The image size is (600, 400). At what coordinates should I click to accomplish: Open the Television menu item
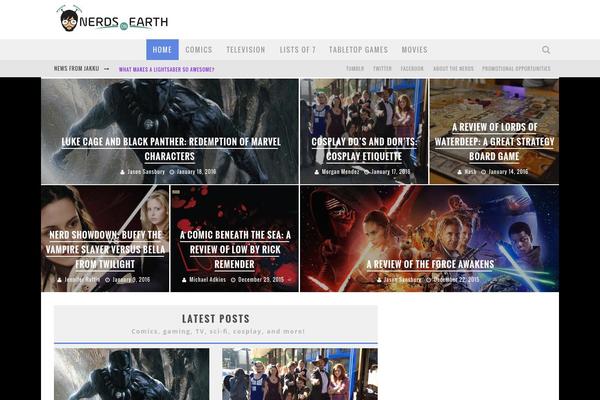246,50
